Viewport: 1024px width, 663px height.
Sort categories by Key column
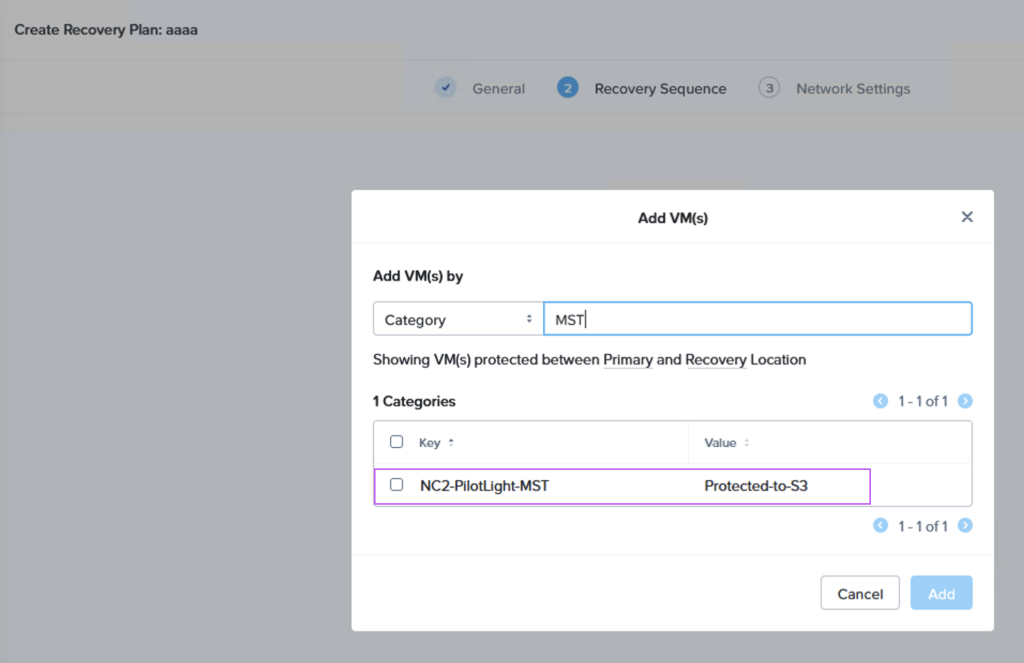[x=436, y=443]
